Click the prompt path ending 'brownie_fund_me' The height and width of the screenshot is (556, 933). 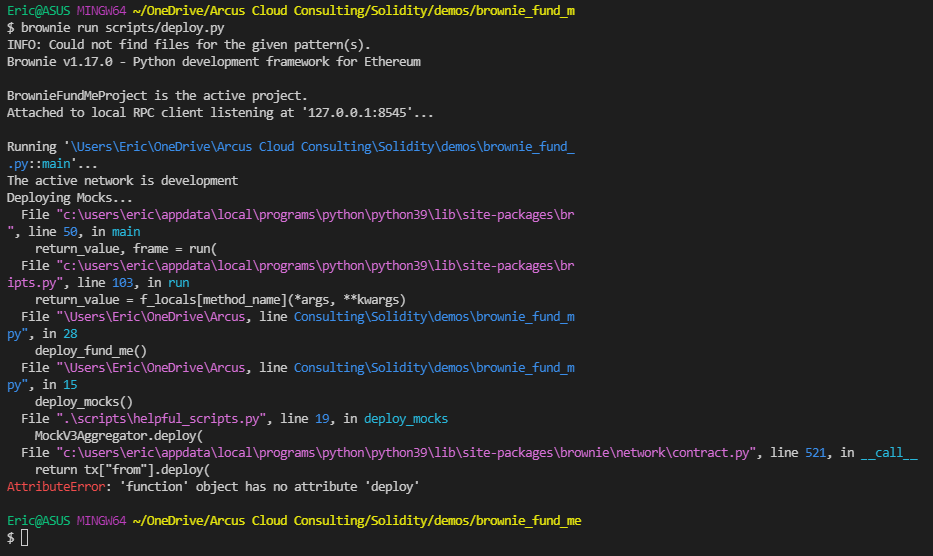(357, 521)
